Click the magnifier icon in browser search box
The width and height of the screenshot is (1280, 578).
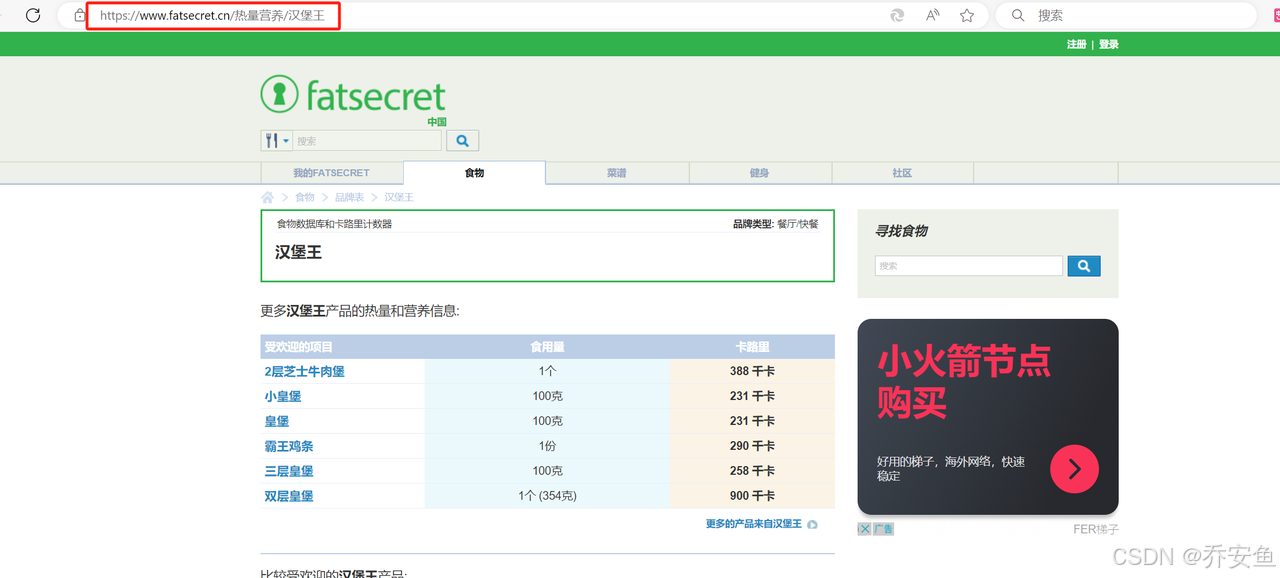(x=1018, y=15)
